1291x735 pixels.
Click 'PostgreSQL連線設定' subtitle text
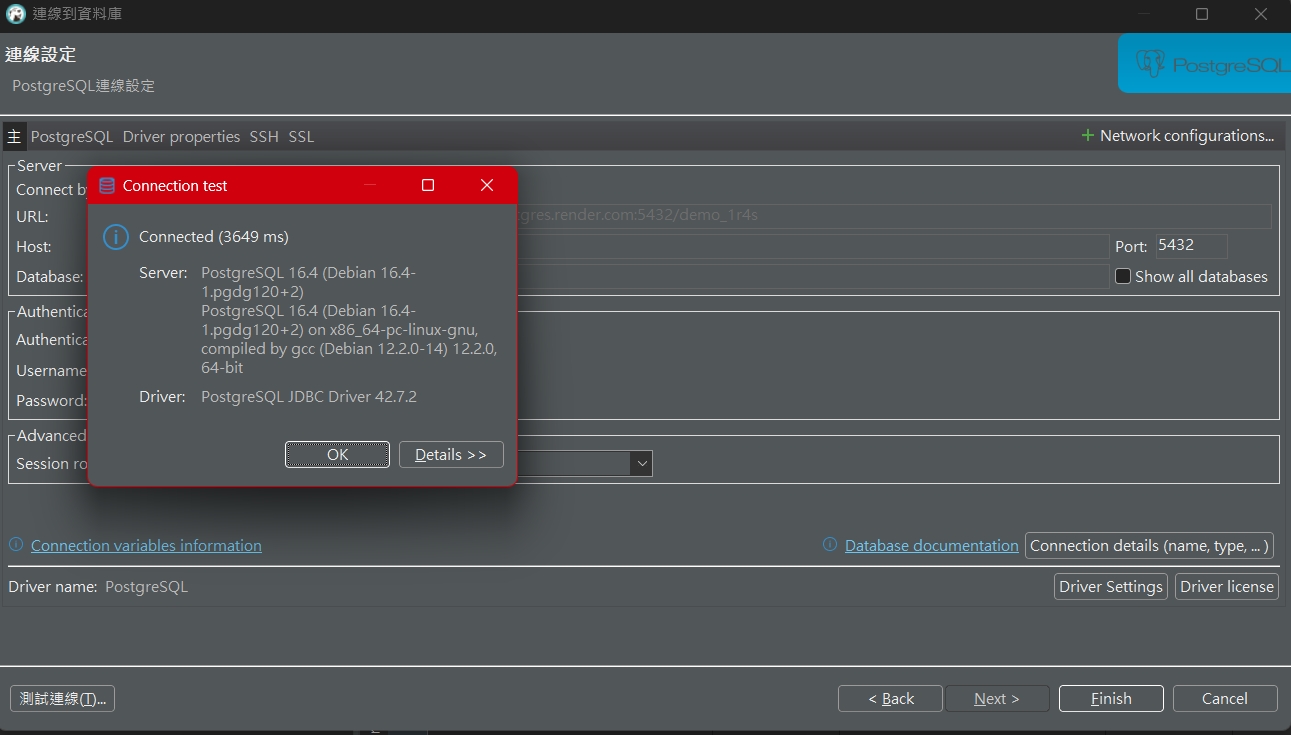click(84, 86)
